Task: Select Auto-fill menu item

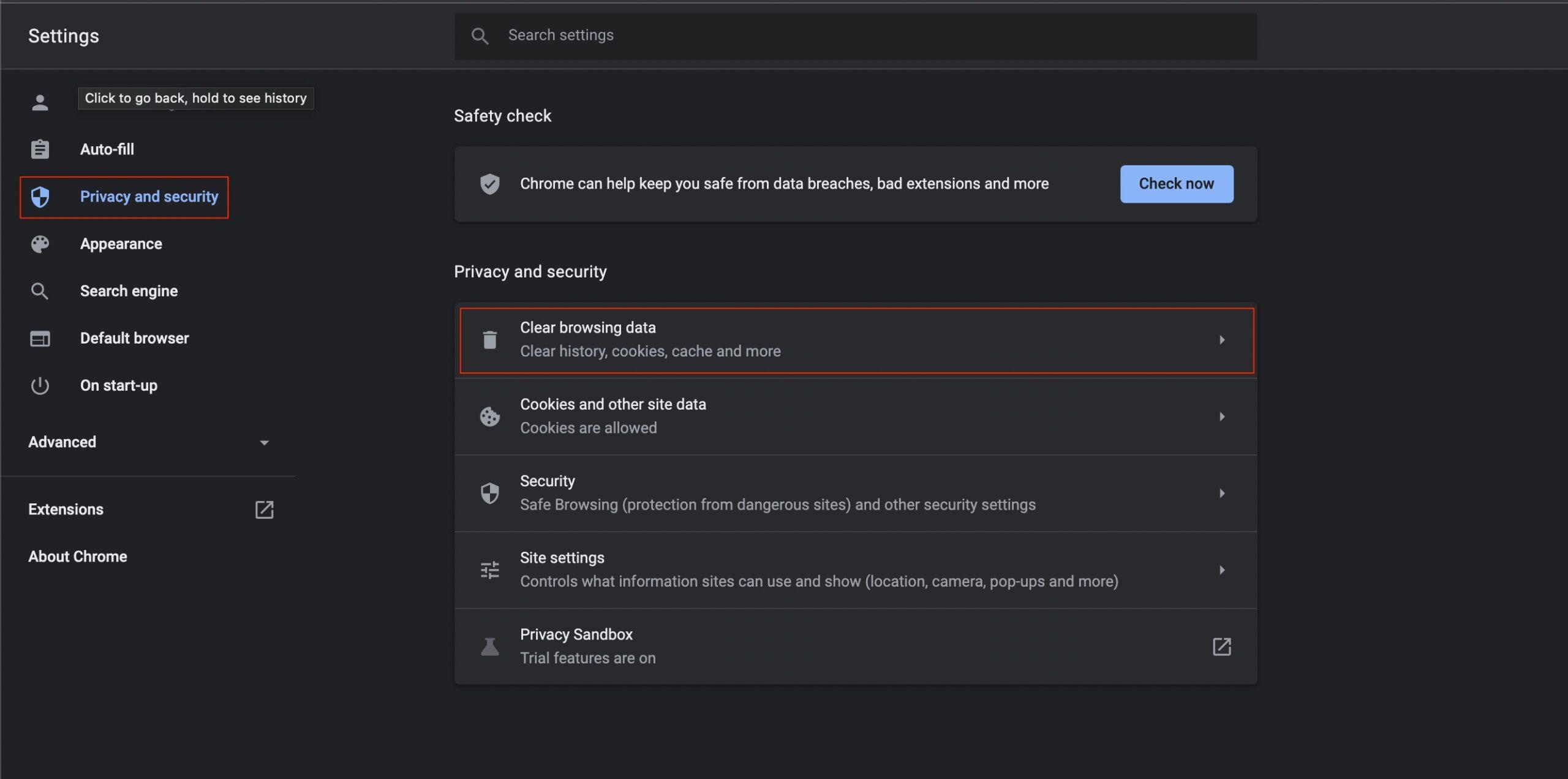Action: click(106, 148)
